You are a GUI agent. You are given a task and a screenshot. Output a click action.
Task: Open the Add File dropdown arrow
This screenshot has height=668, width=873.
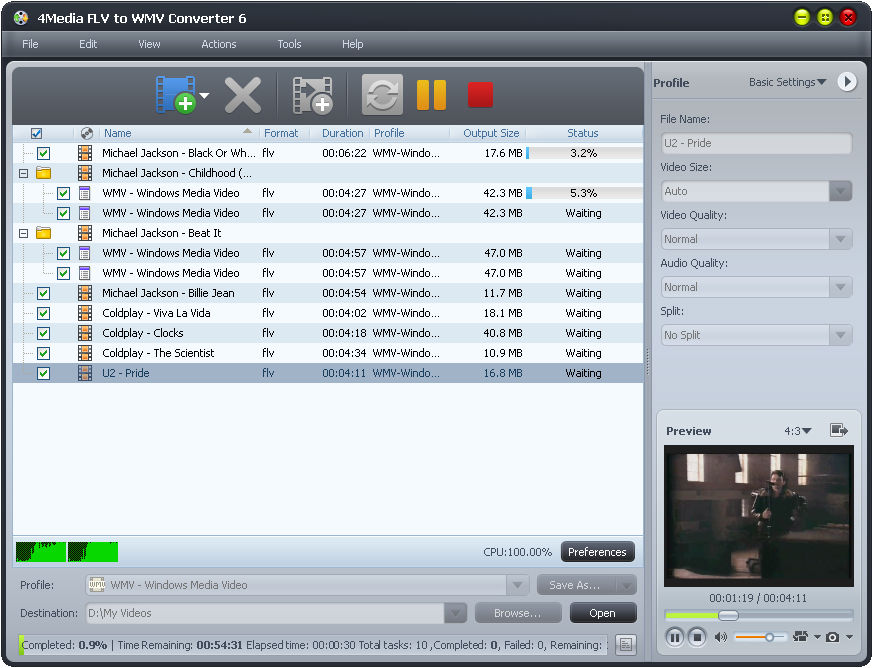204,95
